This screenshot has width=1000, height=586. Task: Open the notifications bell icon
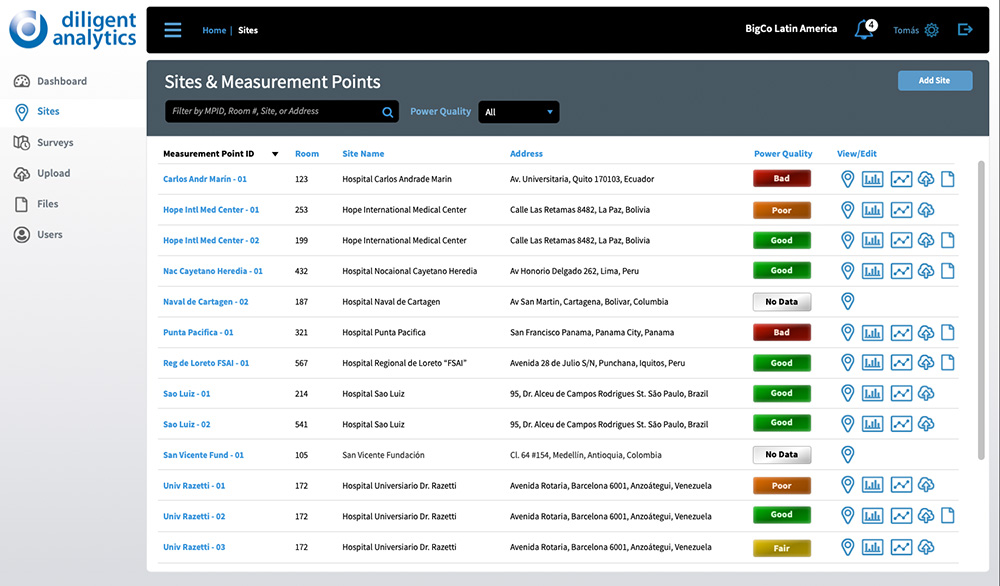[864, 29]
